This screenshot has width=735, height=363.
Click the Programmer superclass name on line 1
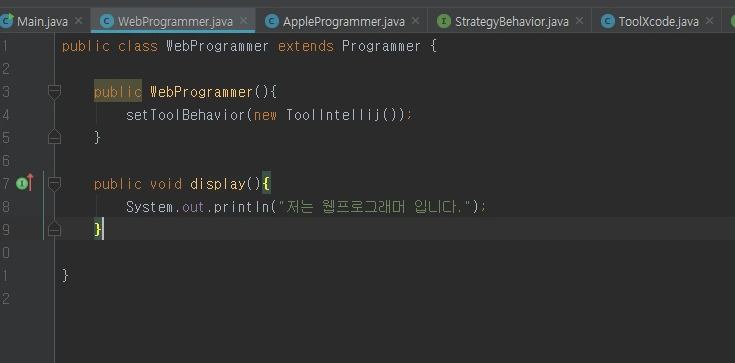381,46
